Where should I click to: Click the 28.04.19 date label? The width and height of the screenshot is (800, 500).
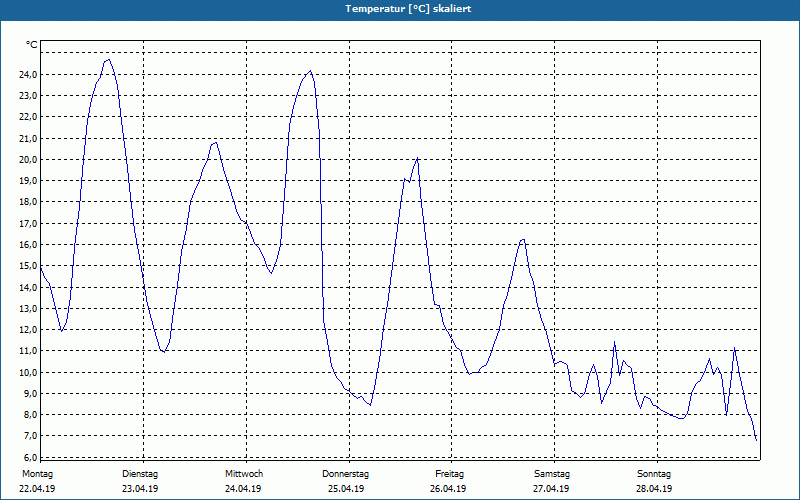[654, 489]
